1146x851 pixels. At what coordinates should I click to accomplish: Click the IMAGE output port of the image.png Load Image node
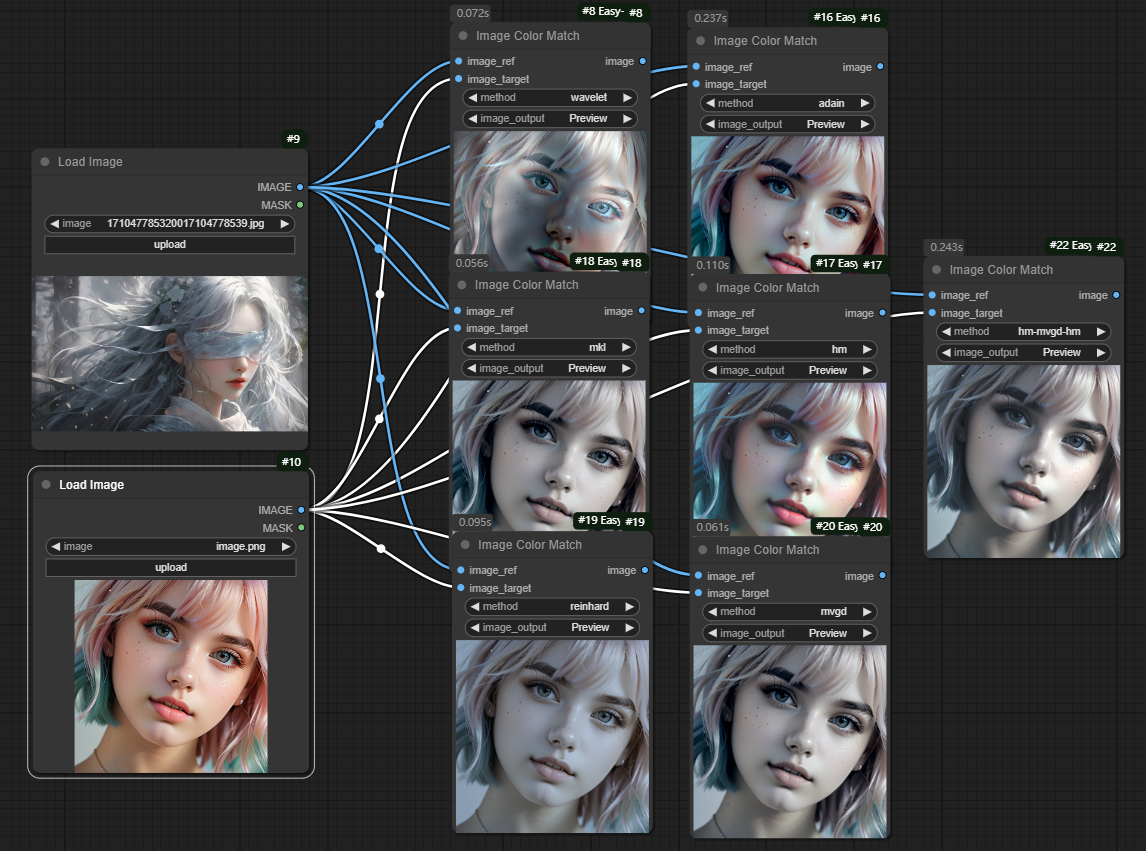pyautogui.click(x=301, y=510)
